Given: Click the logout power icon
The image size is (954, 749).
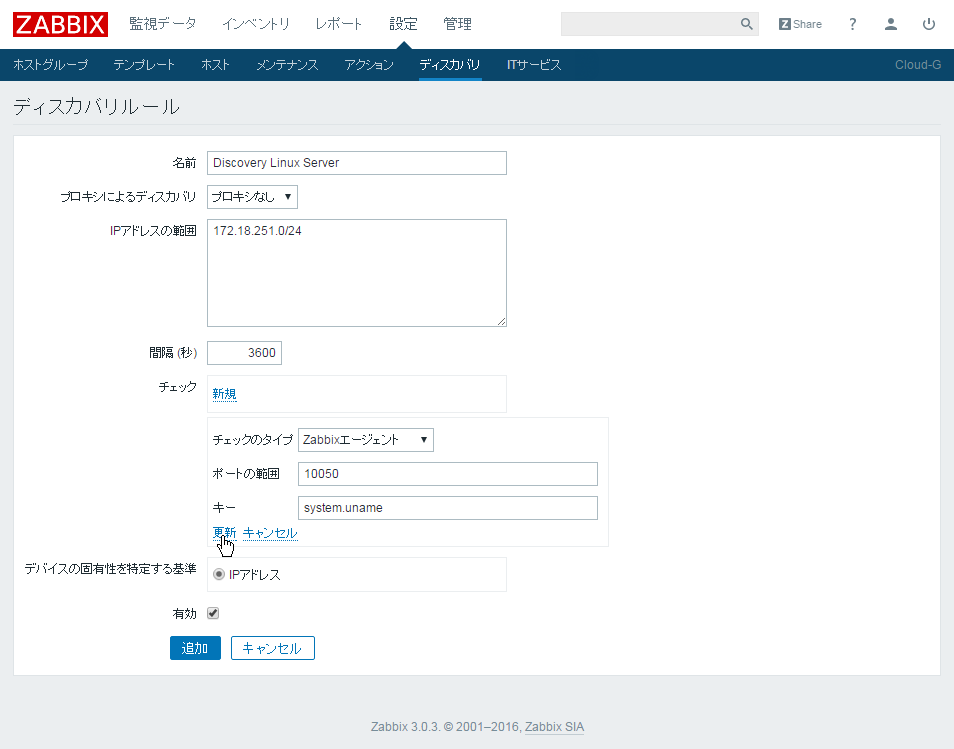Looking at the screenshot, I should tap(928, 24).
